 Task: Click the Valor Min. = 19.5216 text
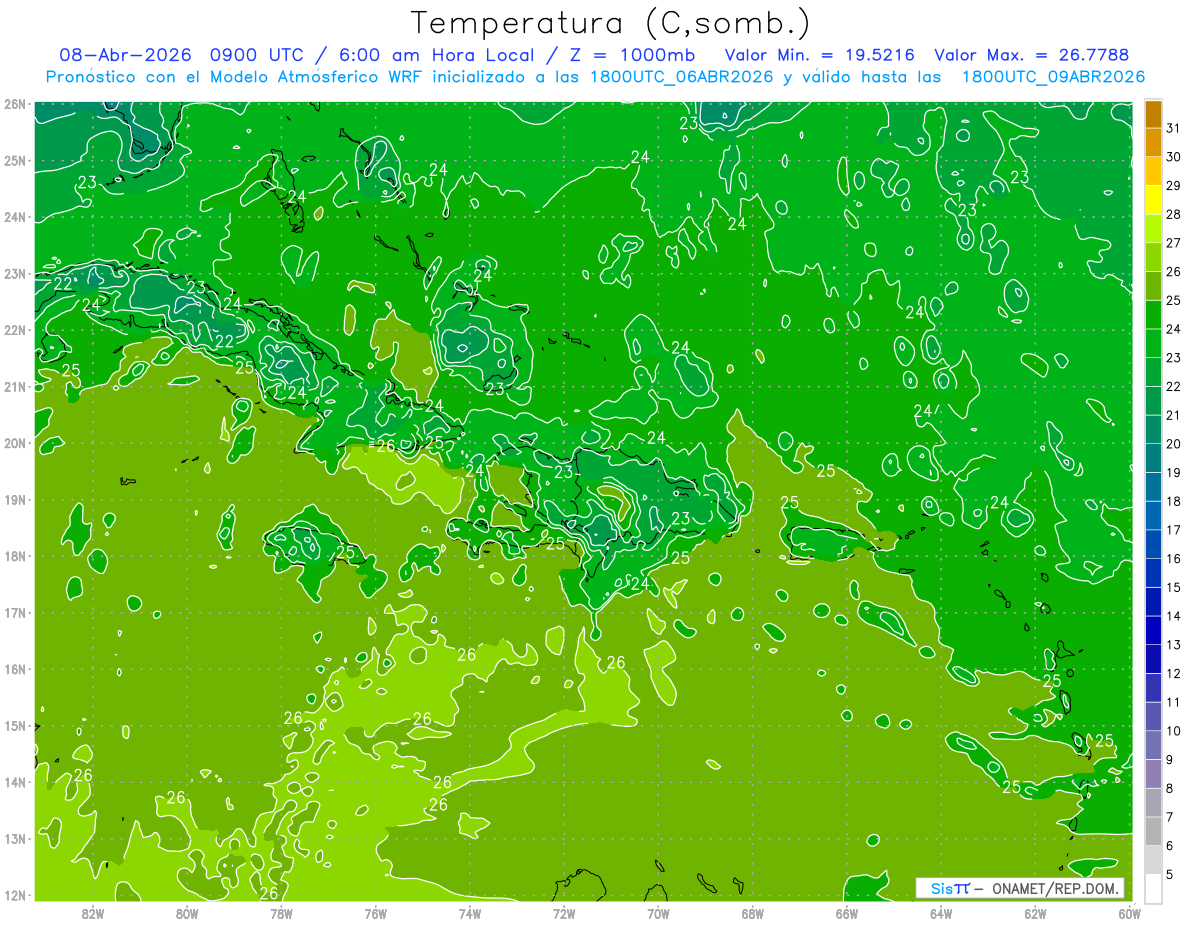820,55
